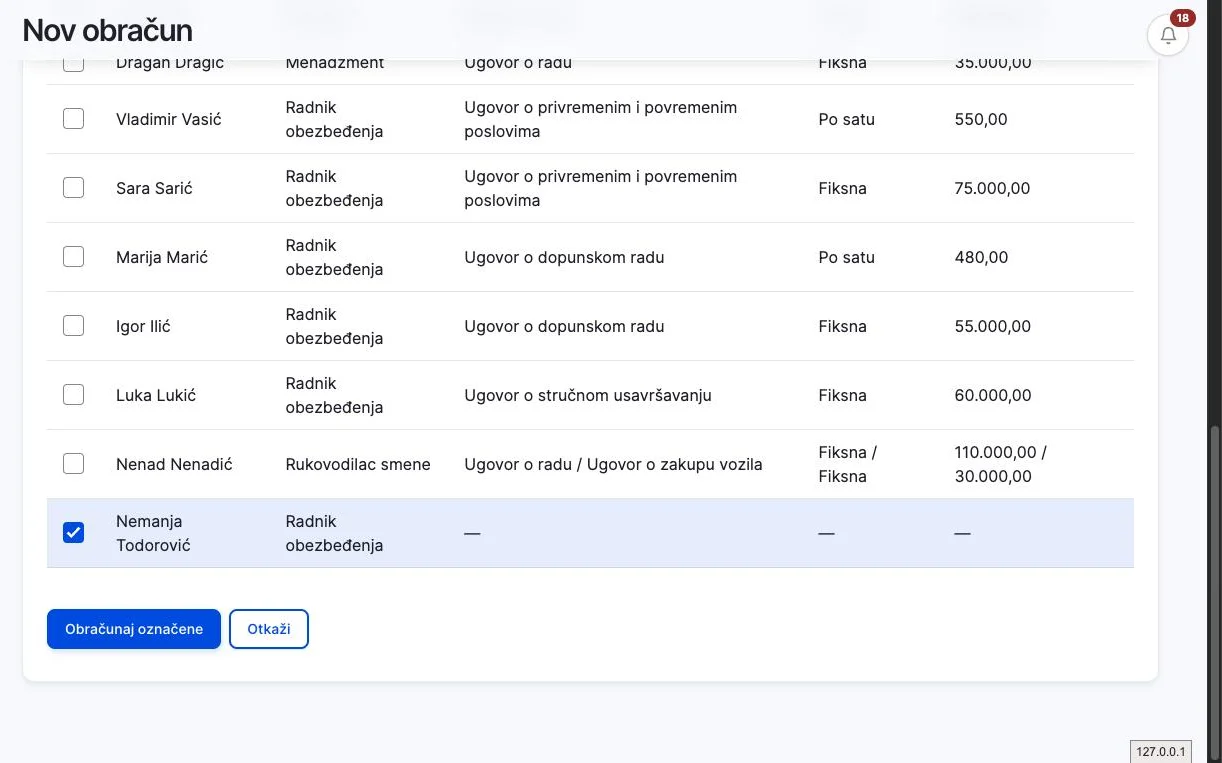Toggle the Nenad Nenadić checkbox
The image size is (1222, 763).
(x=73, y=464)
